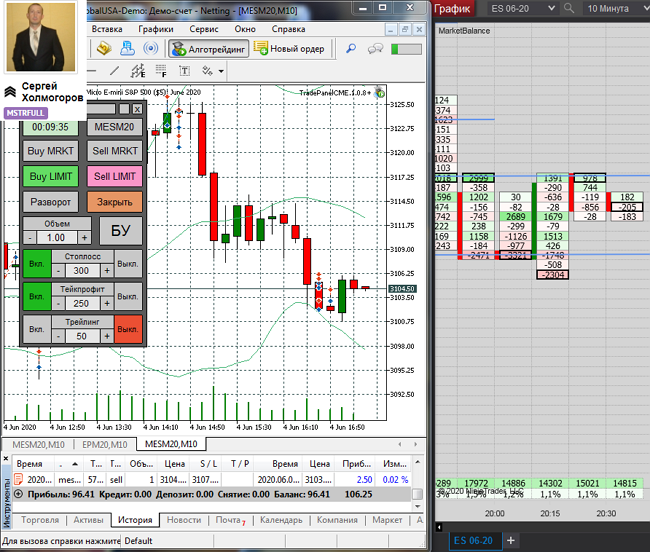Click Стоплосс value field 300

point(82,271)
